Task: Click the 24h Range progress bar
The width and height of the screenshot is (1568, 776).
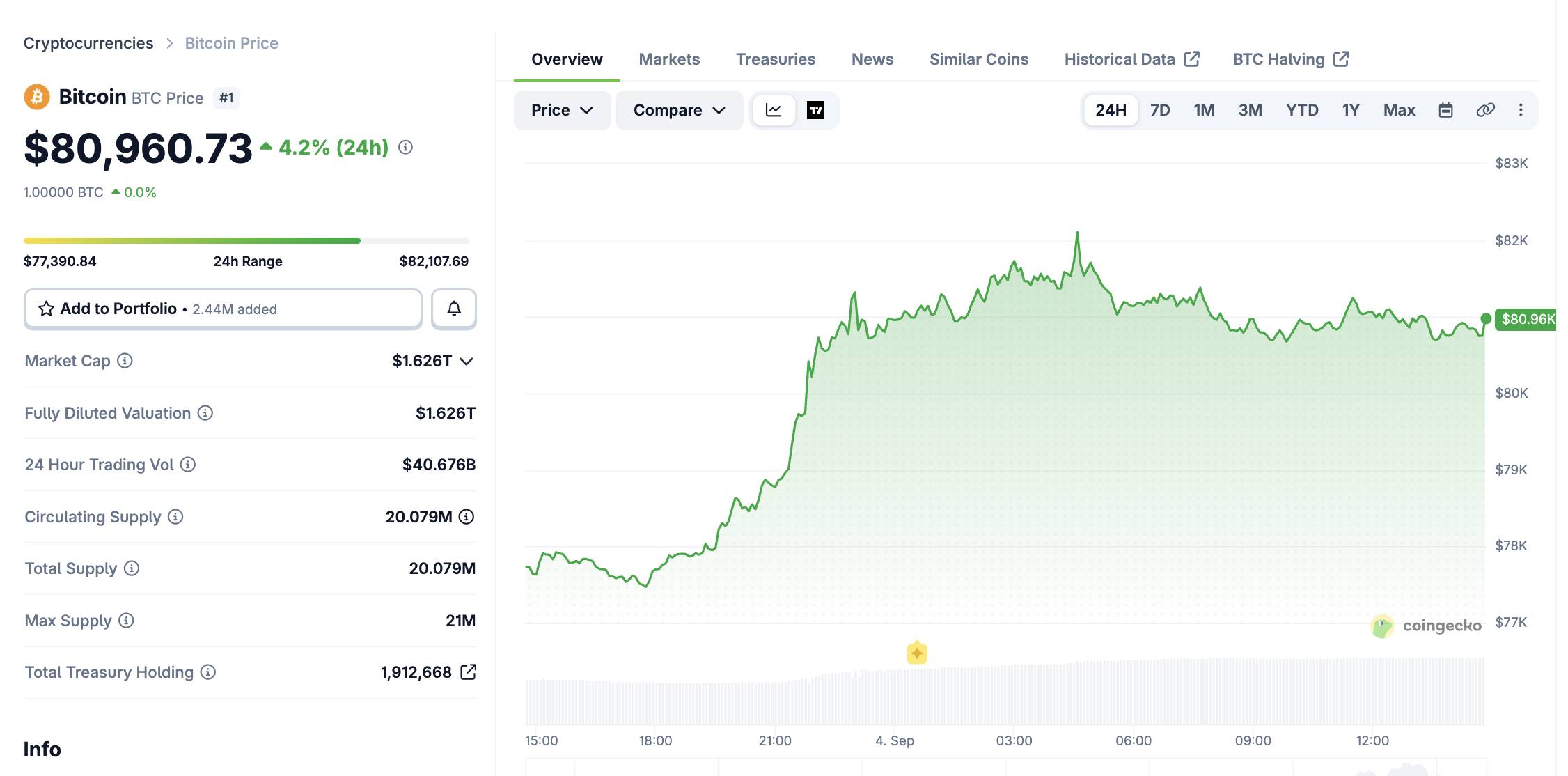Action: coord(246,240)
